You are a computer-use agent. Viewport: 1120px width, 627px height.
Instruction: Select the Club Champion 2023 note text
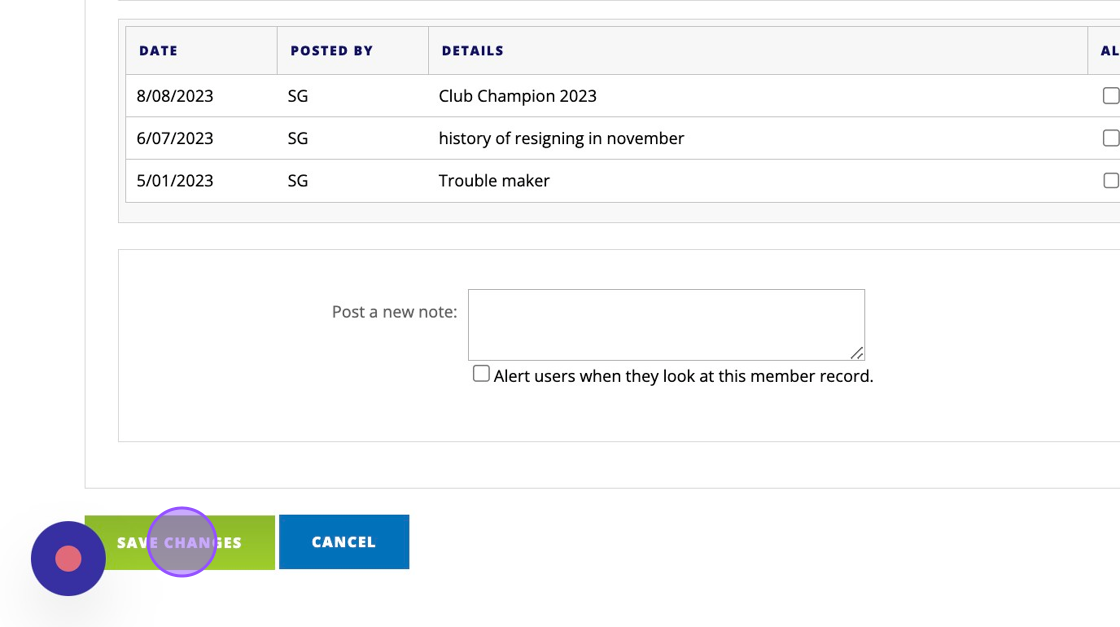(x=517, y=96)
